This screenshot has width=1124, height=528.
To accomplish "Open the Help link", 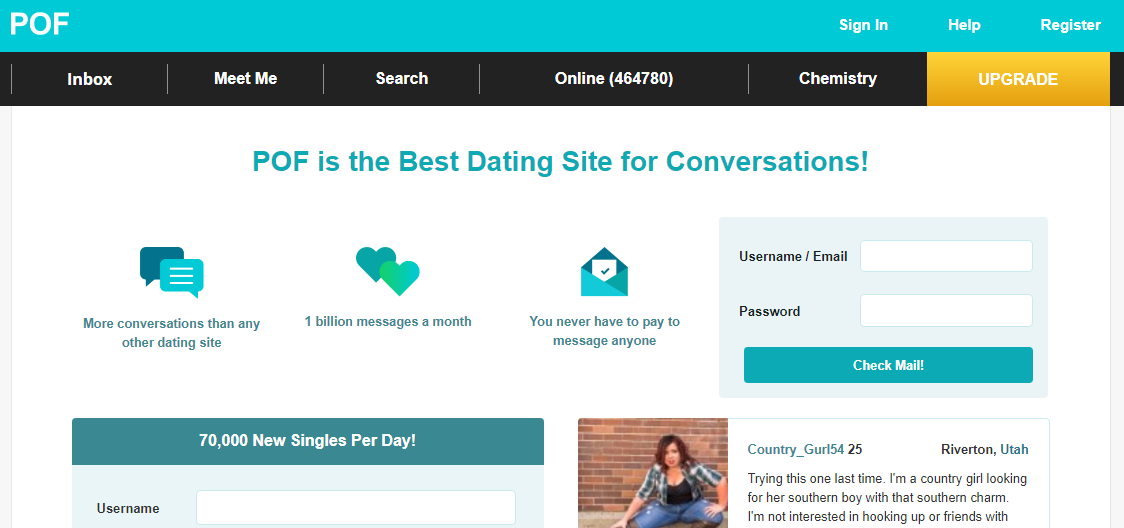I will 964,25.
